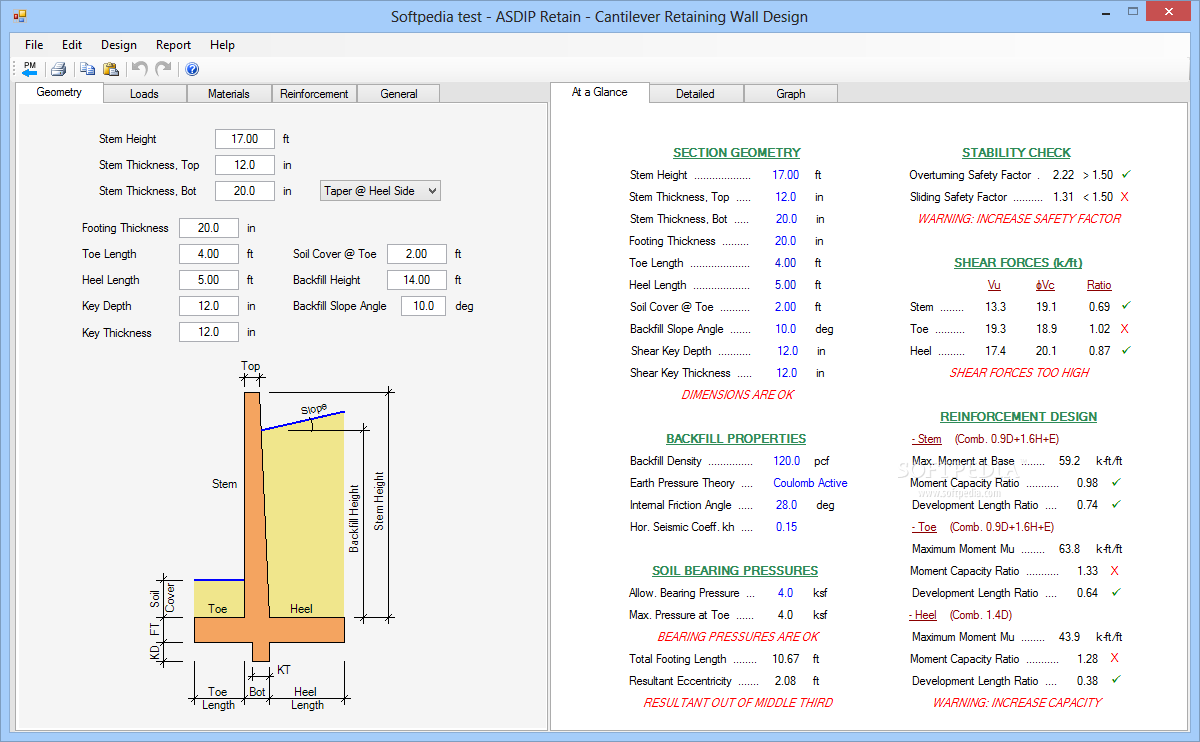The height and width of the screenshot is (742, 1200).
Task: Switch to the Loads tab
Action: pos(144,94)
